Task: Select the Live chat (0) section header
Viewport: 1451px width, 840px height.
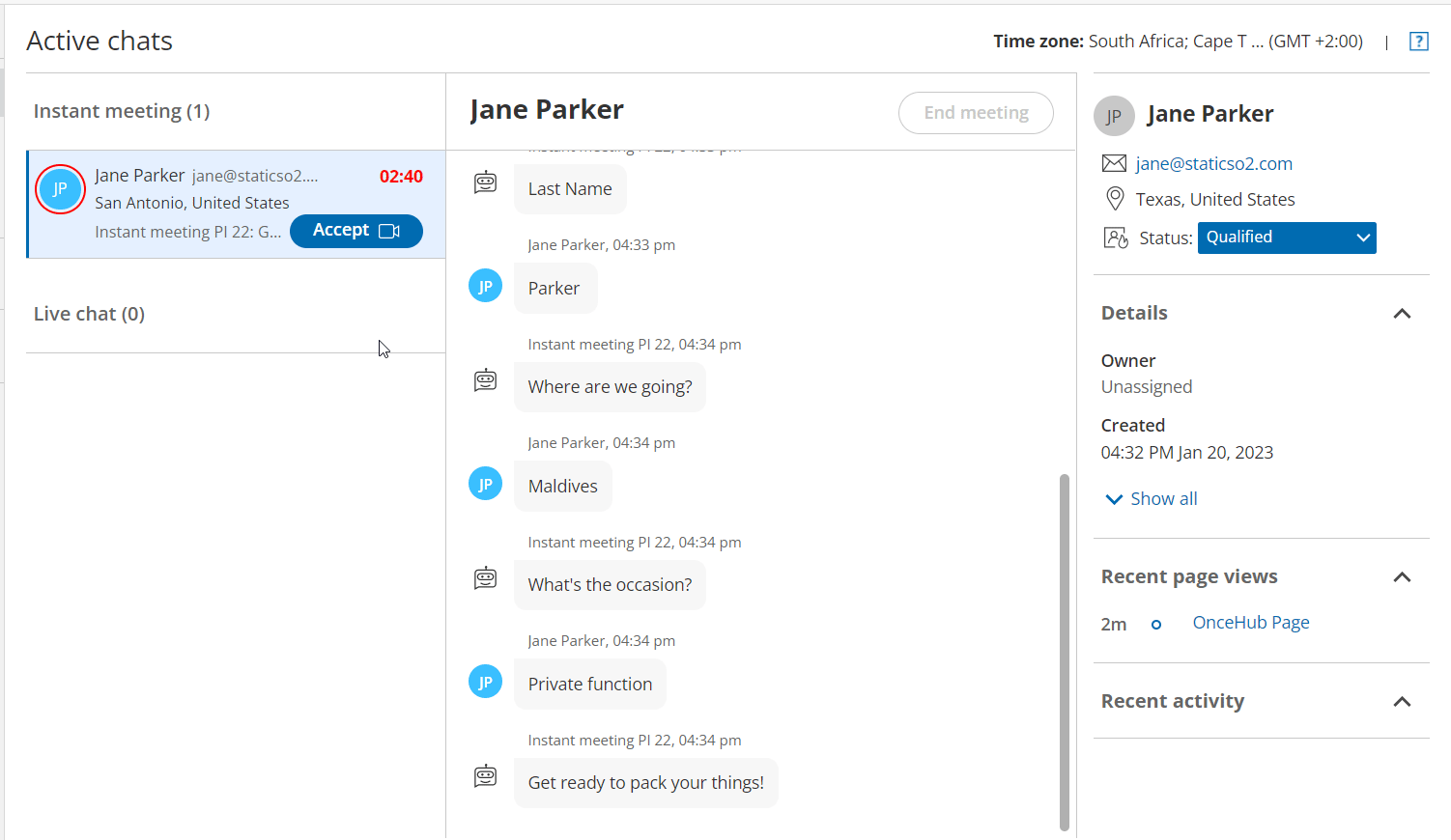Action: [x=89, y=314]
